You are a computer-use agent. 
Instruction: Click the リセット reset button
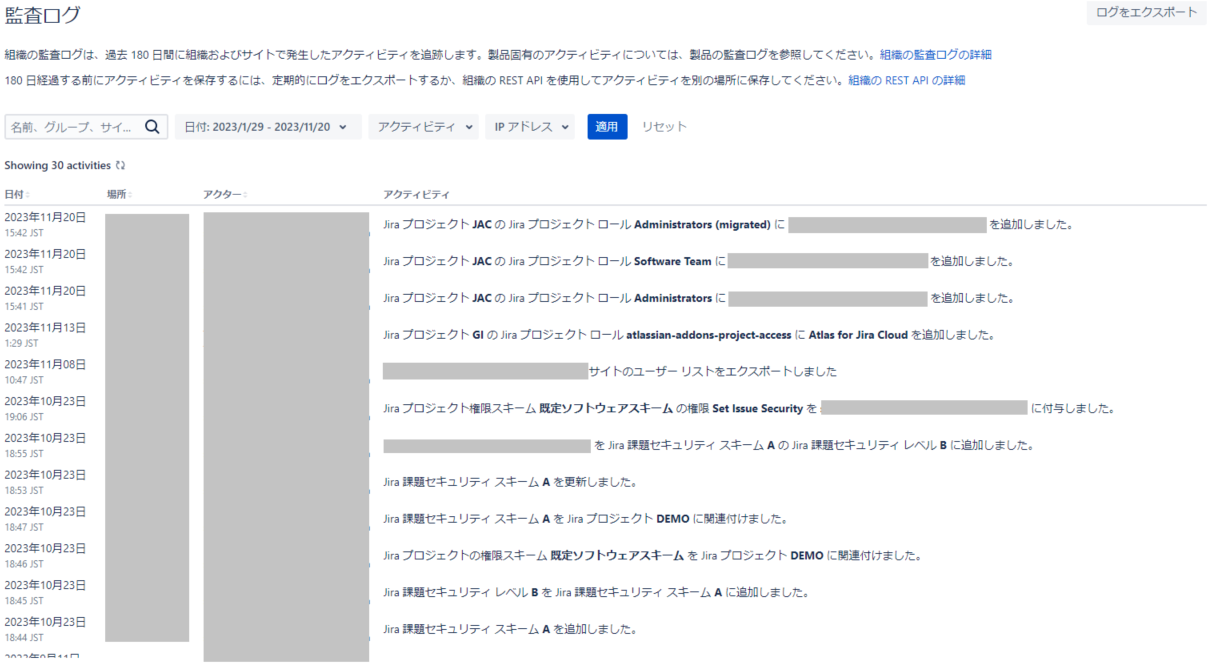coord(664,127)
